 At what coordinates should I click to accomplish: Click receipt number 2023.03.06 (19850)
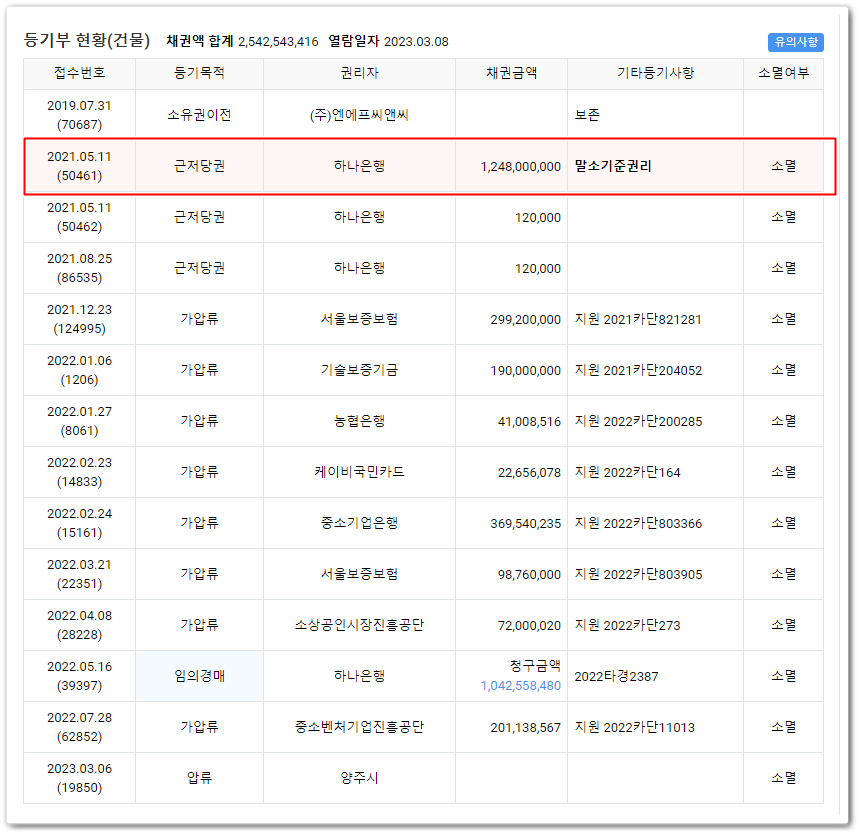tap(80, 778)
